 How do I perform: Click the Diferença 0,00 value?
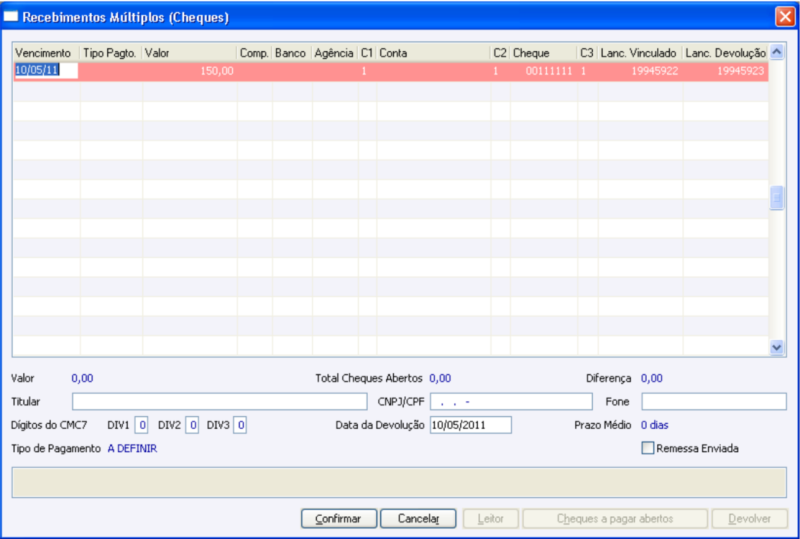[652, 378]
